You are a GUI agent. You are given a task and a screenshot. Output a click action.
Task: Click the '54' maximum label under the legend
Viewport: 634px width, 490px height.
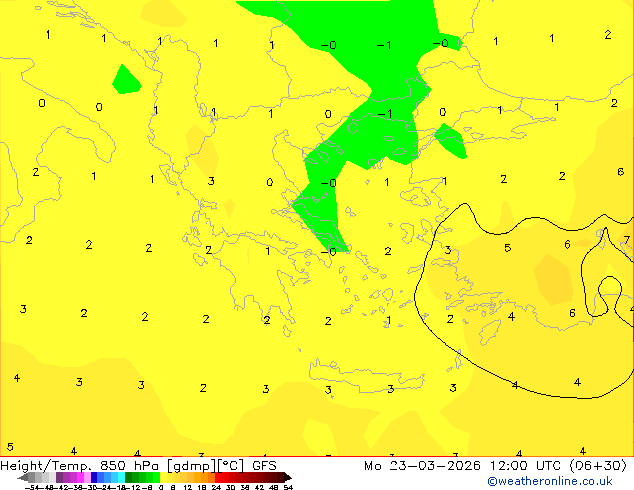pos(288,487)
